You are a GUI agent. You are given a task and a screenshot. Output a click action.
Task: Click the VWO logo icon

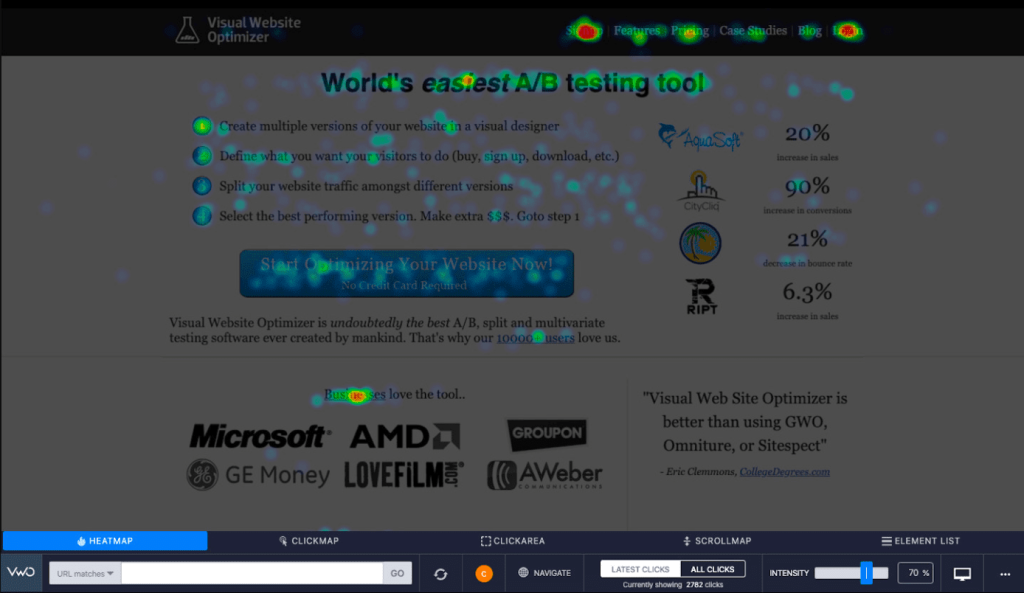[x=21, y=573]
